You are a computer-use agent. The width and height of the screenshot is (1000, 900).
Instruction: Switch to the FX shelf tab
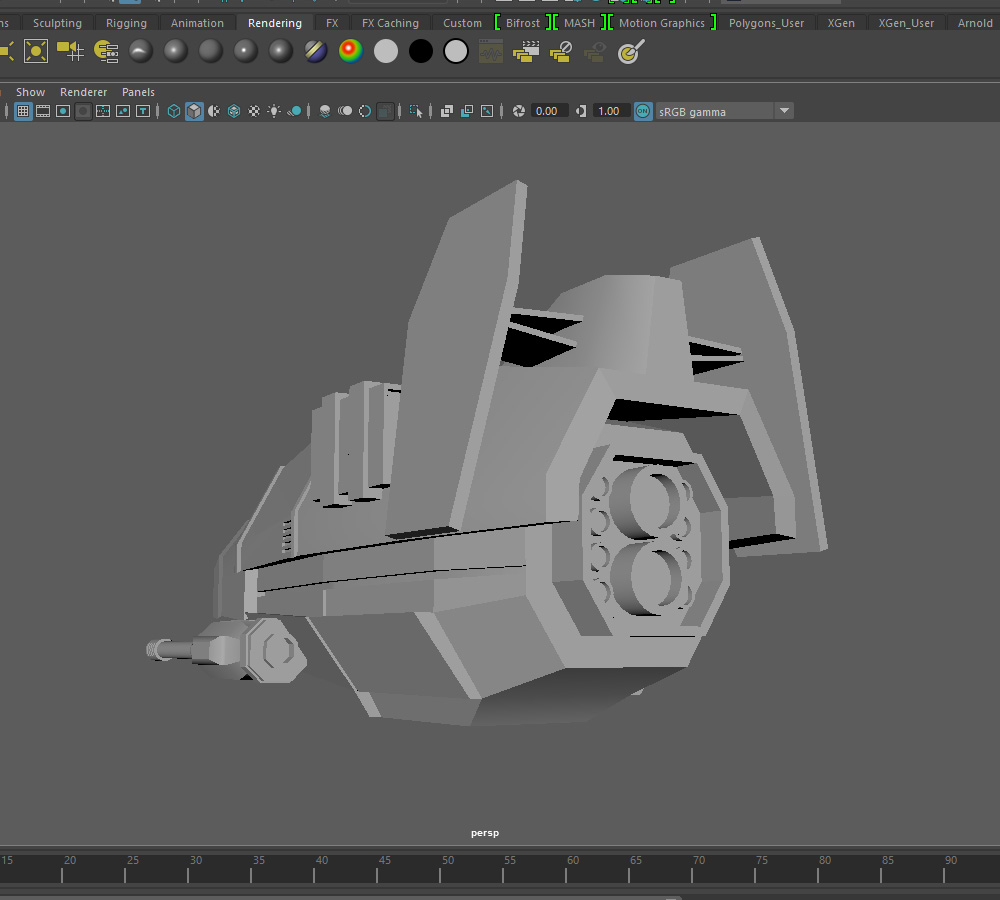(x=332, y=23)
